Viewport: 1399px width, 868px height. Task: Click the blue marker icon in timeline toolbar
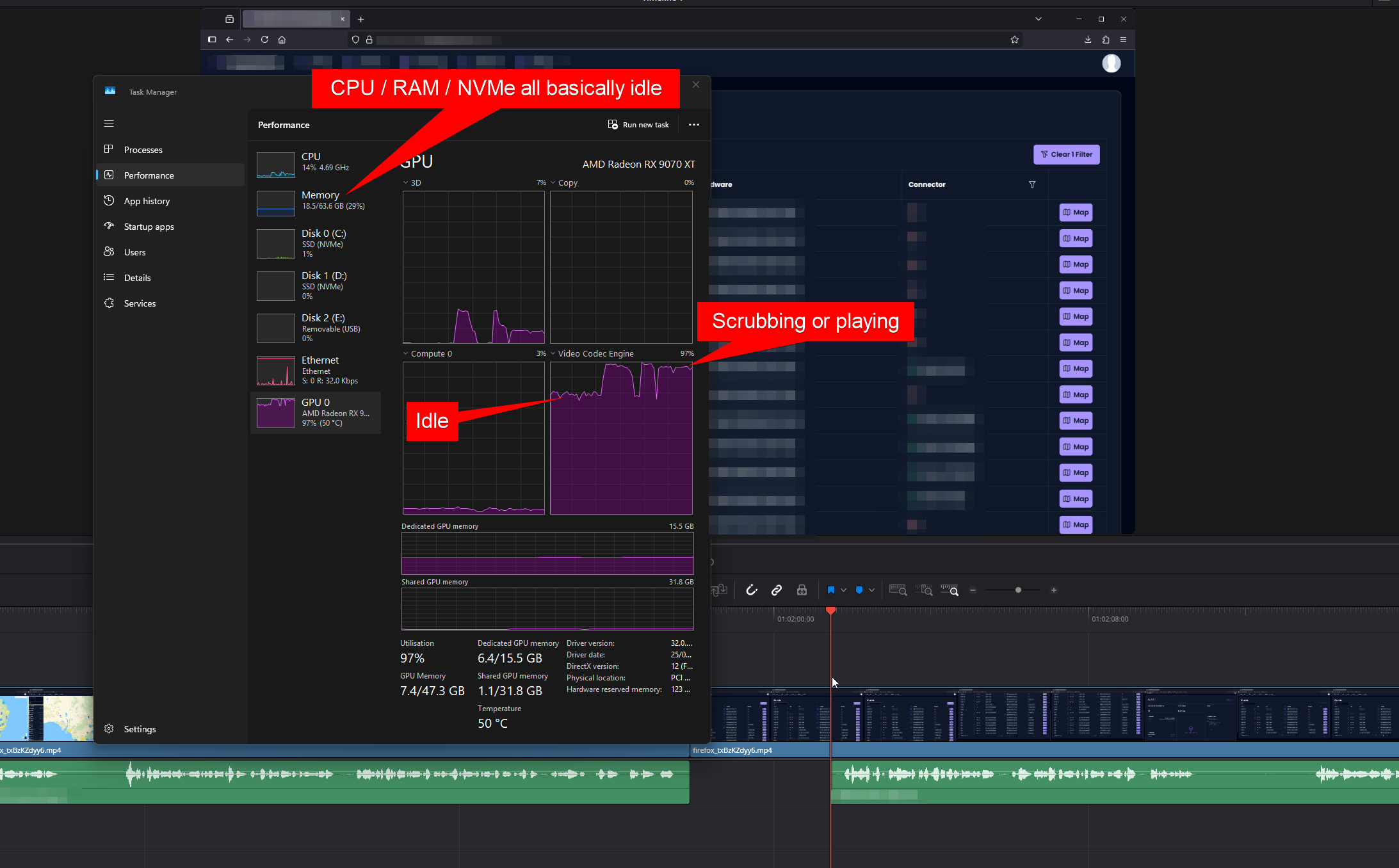[859, 590]
